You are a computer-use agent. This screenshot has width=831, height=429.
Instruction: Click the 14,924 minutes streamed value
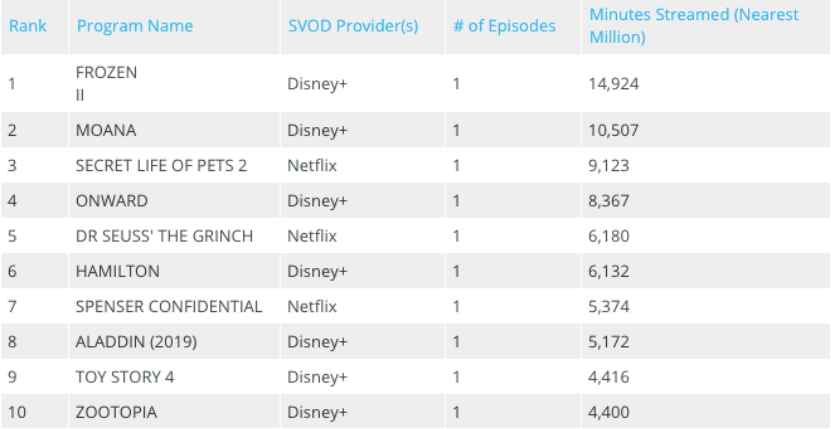point(613,83)
